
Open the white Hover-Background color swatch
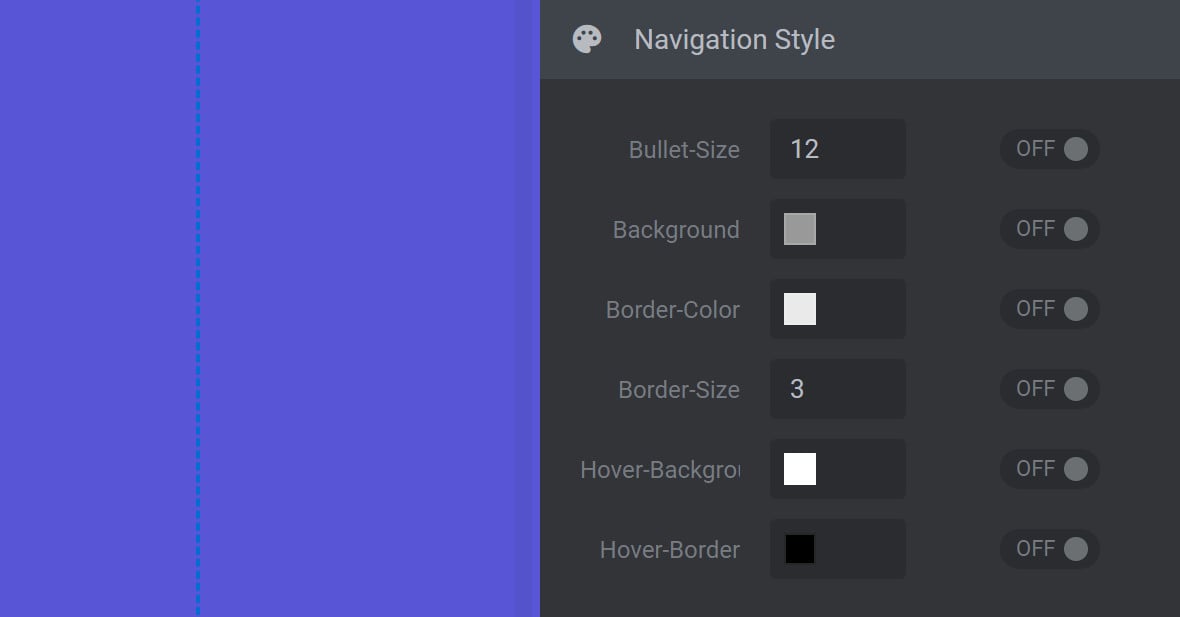800,469
